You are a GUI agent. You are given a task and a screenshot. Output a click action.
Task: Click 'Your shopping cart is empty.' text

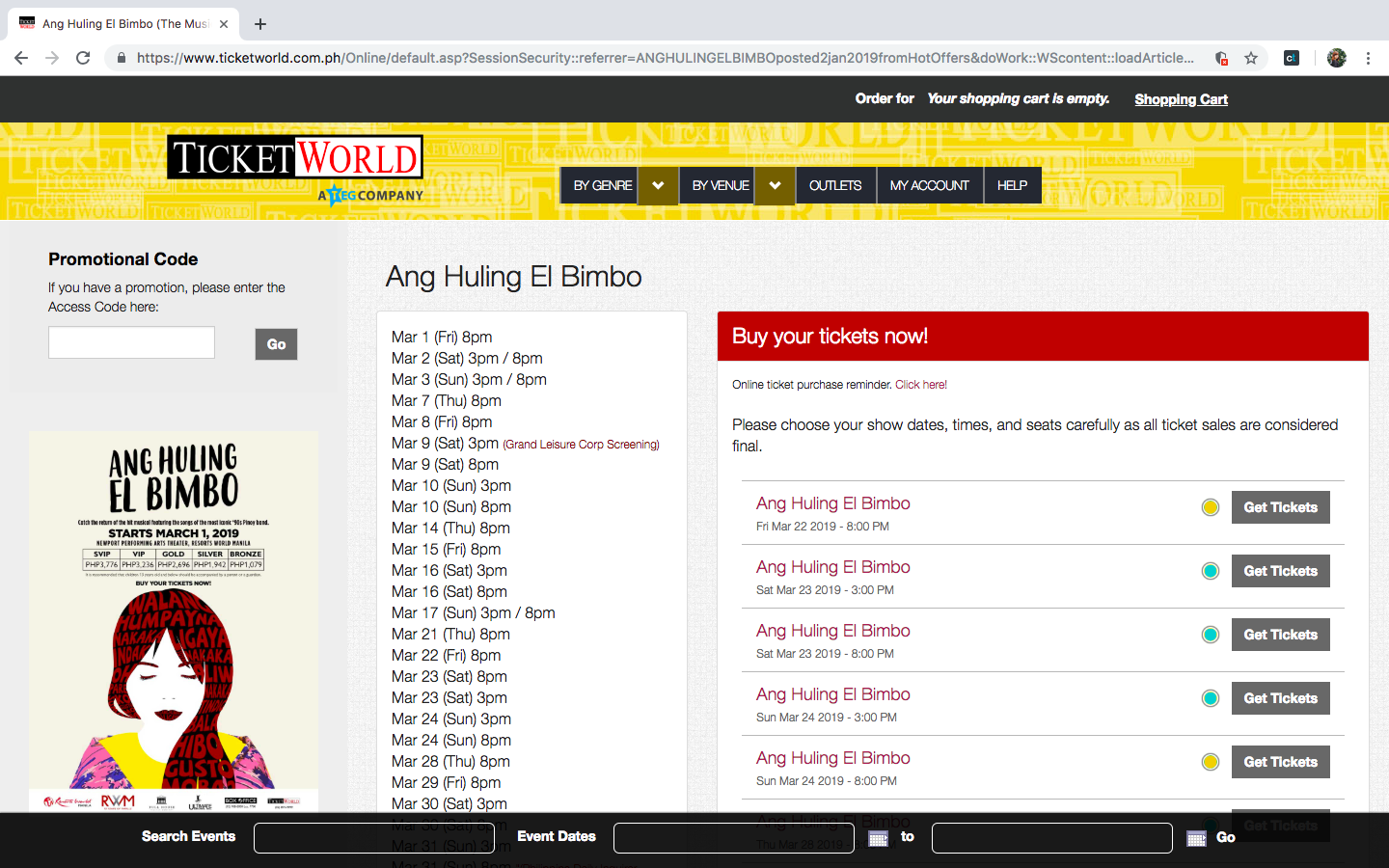(x=1019, y=98)
